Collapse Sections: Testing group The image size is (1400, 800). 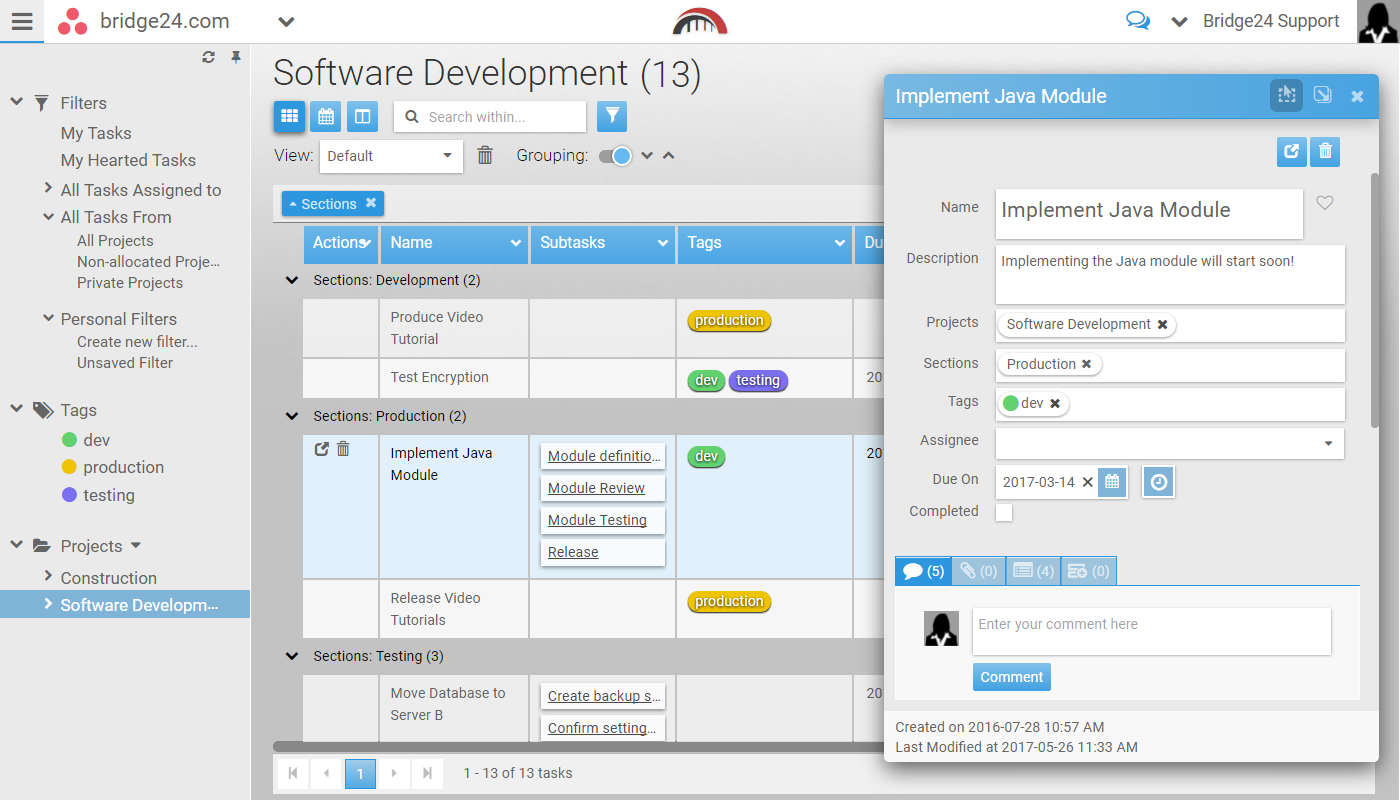[x=291, y=656]
